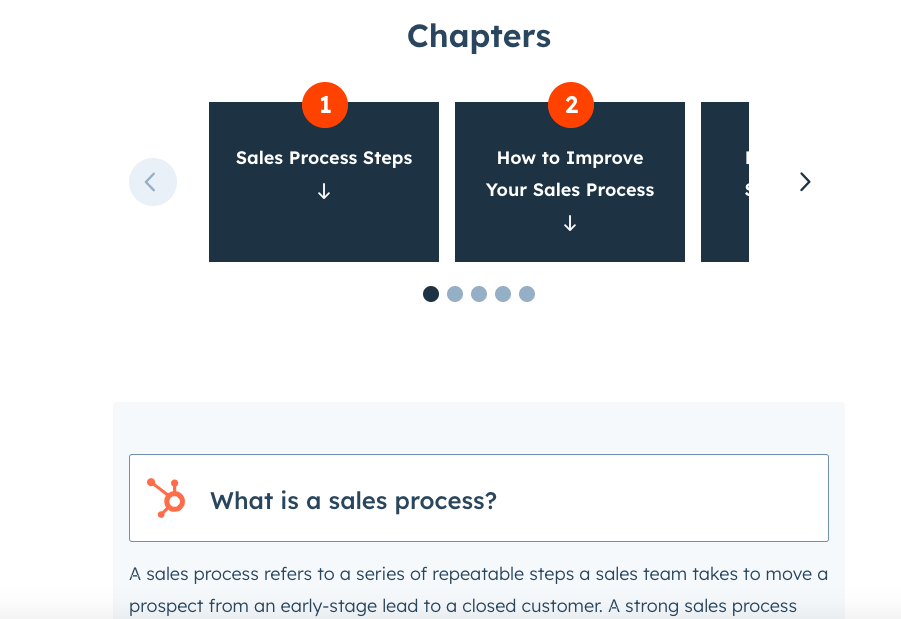Click the previous chapters arrow button

tap(153, 182)
